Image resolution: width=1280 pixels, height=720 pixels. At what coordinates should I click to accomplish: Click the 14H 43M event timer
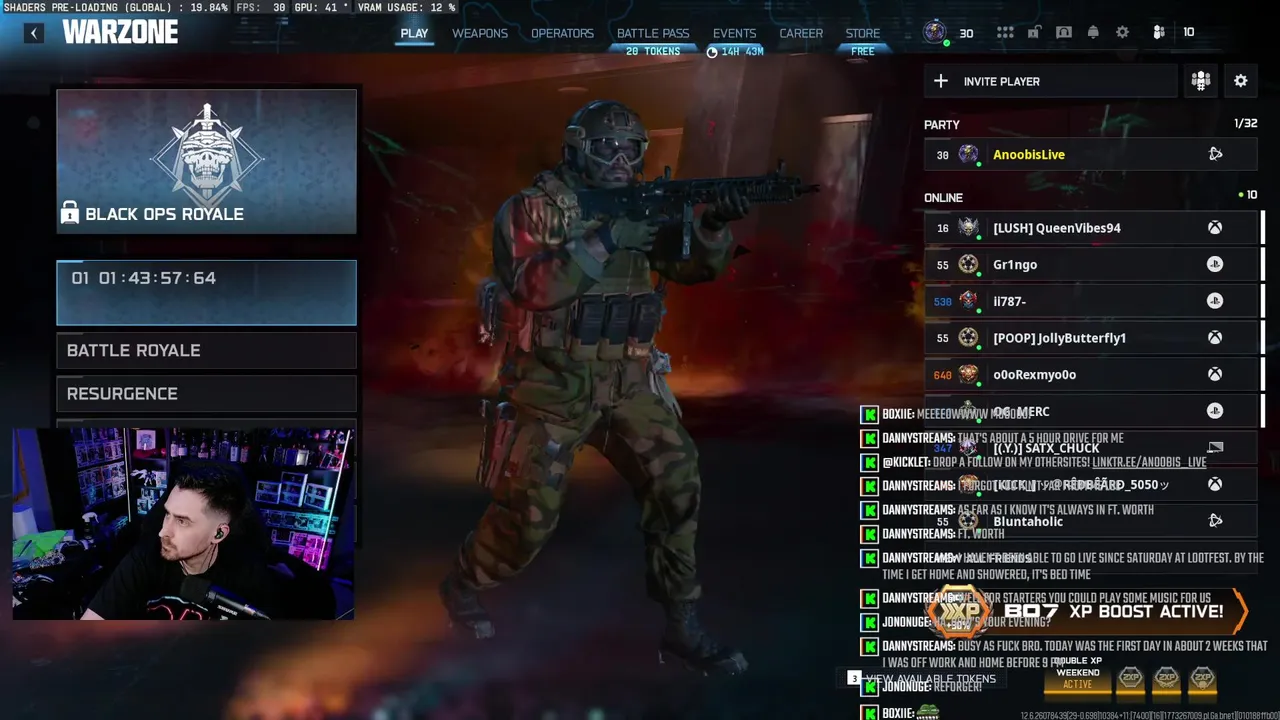coord(735,51)
